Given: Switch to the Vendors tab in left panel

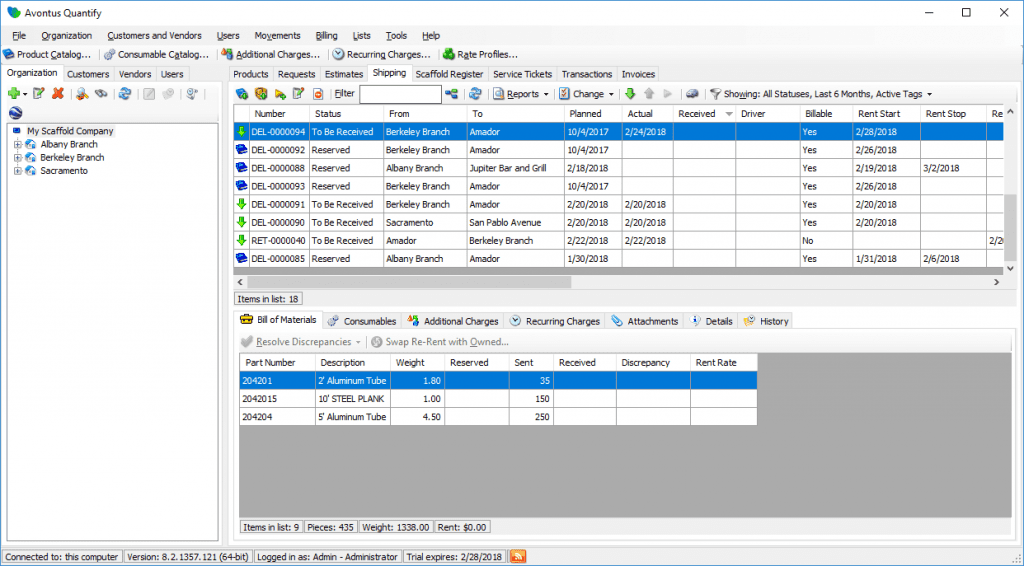Looking at the screenshot, I should point(135,74).
